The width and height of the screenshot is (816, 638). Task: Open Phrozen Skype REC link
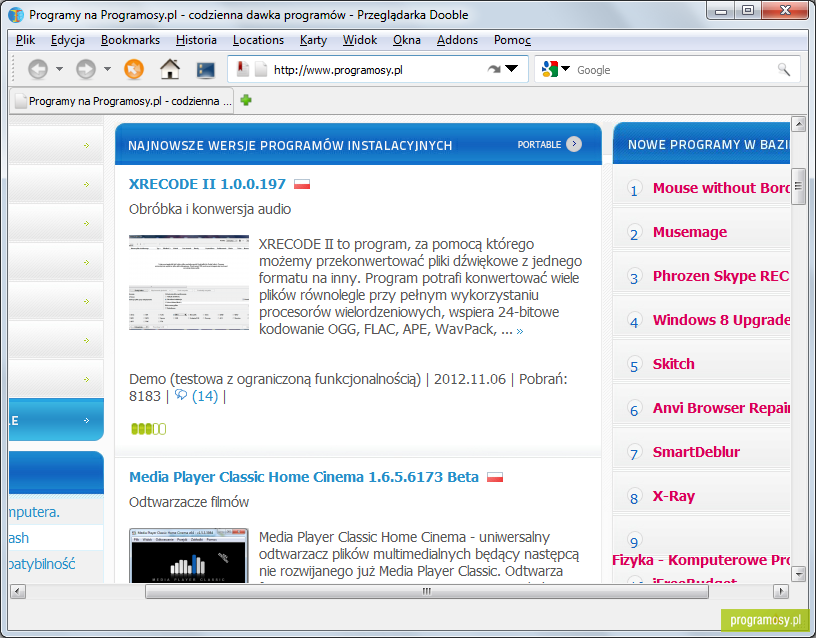pyautogui.click(x=721, y=276)
